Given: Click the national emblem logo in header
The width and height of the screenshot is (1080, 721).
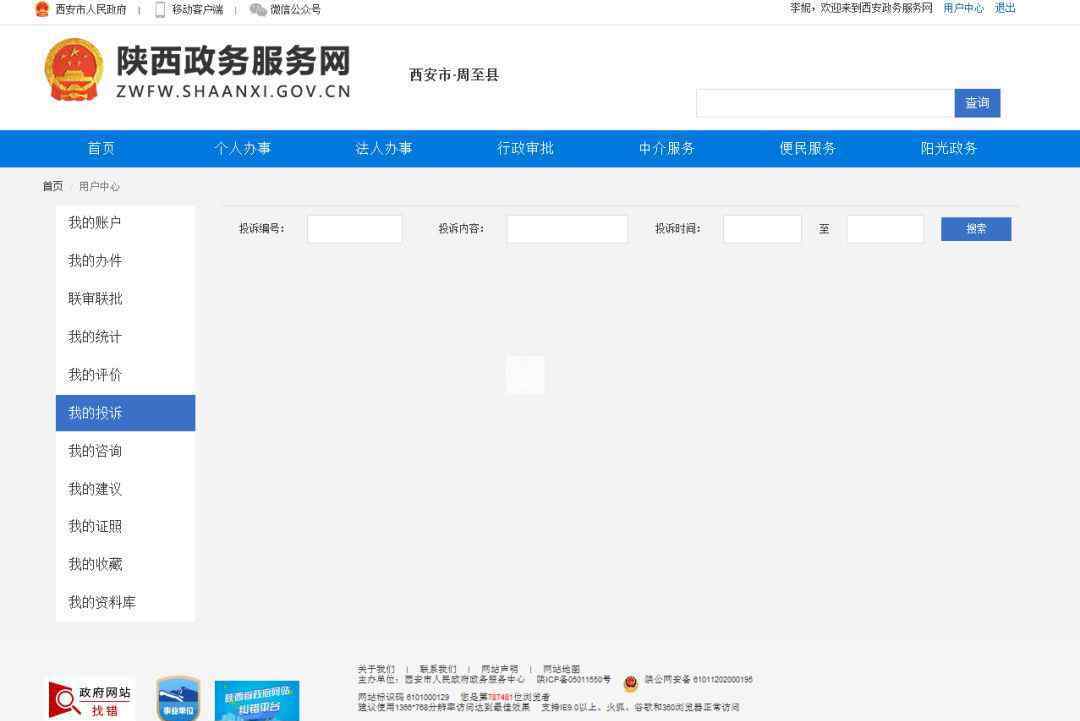Looking at the screenshot, I should [73, 70].
